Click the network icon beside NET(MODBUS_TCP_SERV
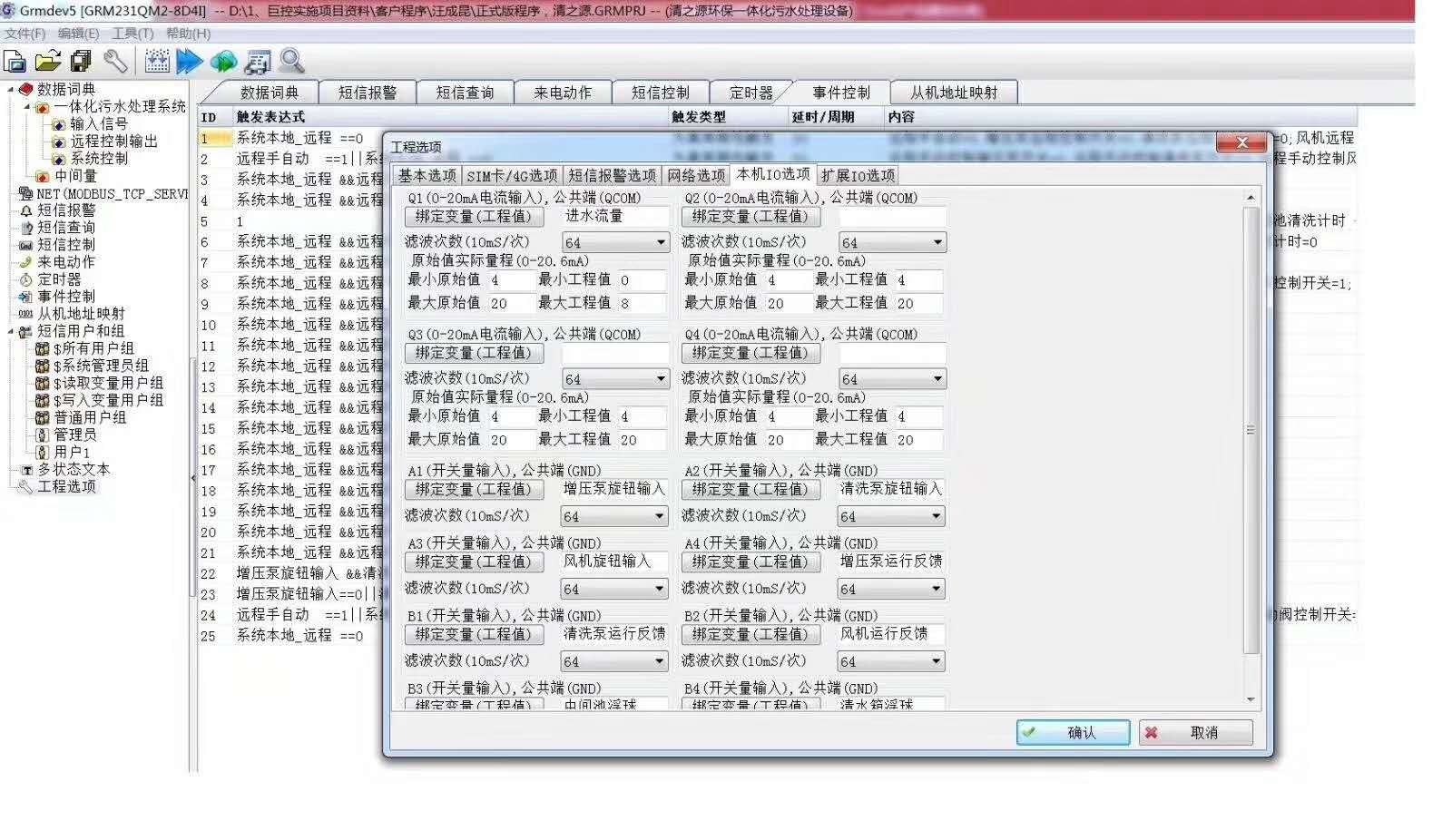This screenshot has width=1452, height=840. point(25,193)
